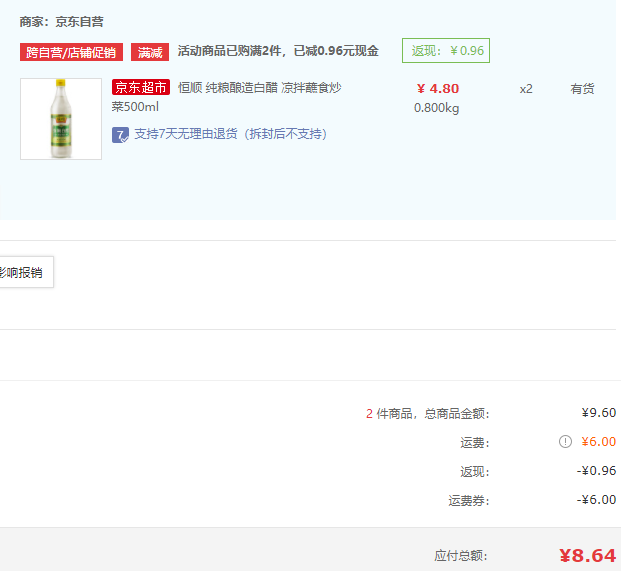Click the payable total ¥8.64
This screenshot has height=571, width=621.
click(x=588, y=556)
